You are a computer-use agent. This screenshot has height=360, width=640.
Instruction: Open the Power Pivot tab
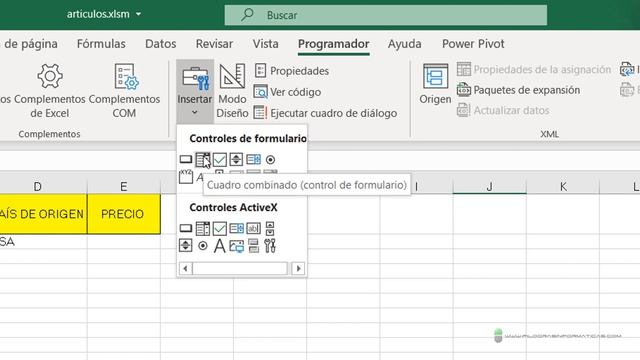point(473,44)
